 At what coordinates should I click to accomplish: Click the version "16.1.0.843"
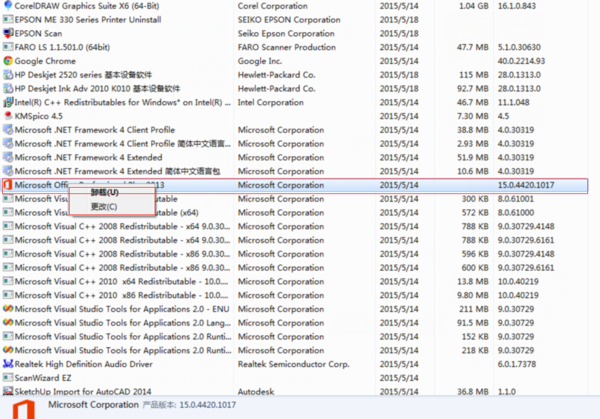tap(517, 6)
